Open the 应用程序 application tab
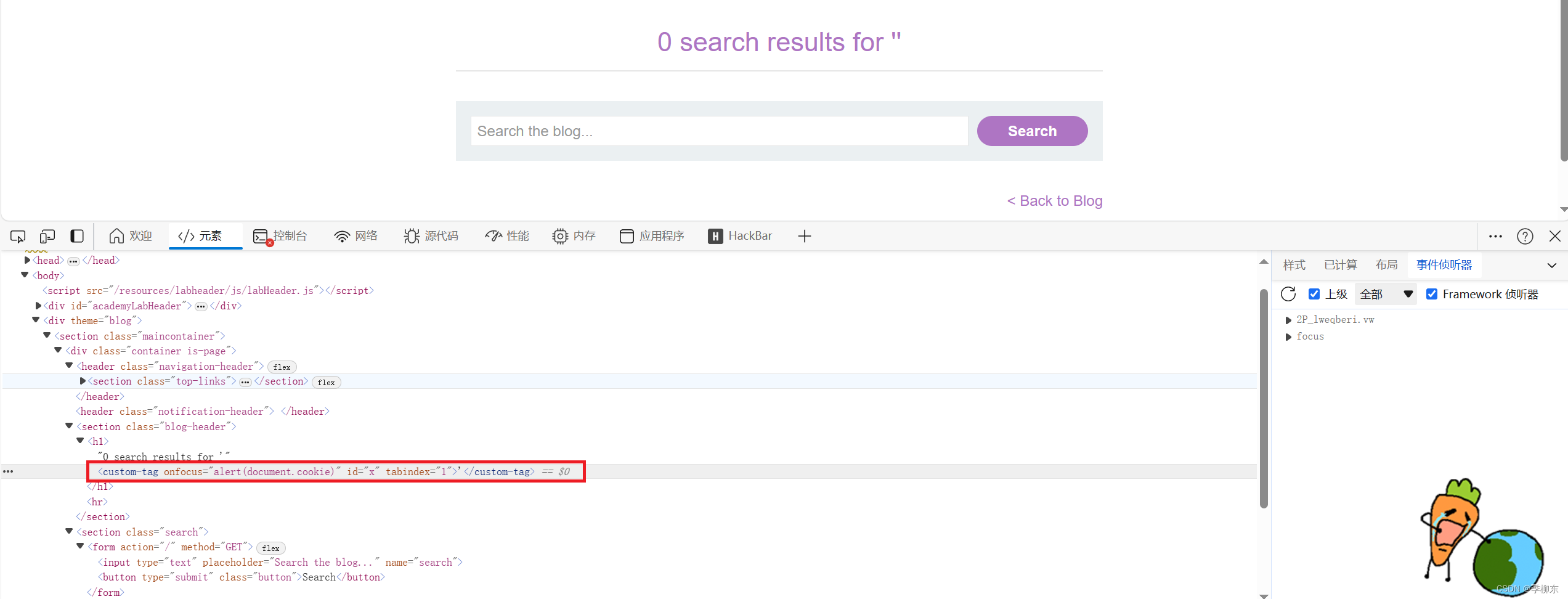This screenshot has width=1568, height=599. (x=652, y=236)
